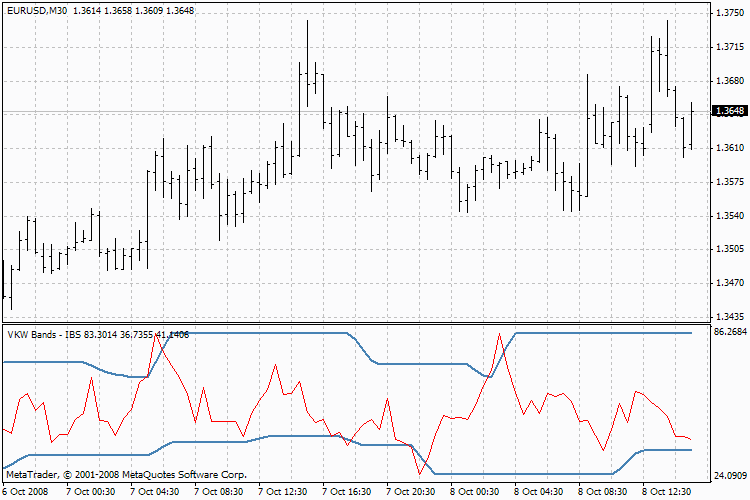Click the 24.0909 indicator scale value
The image size is (750, 500).
coord(730,475)
